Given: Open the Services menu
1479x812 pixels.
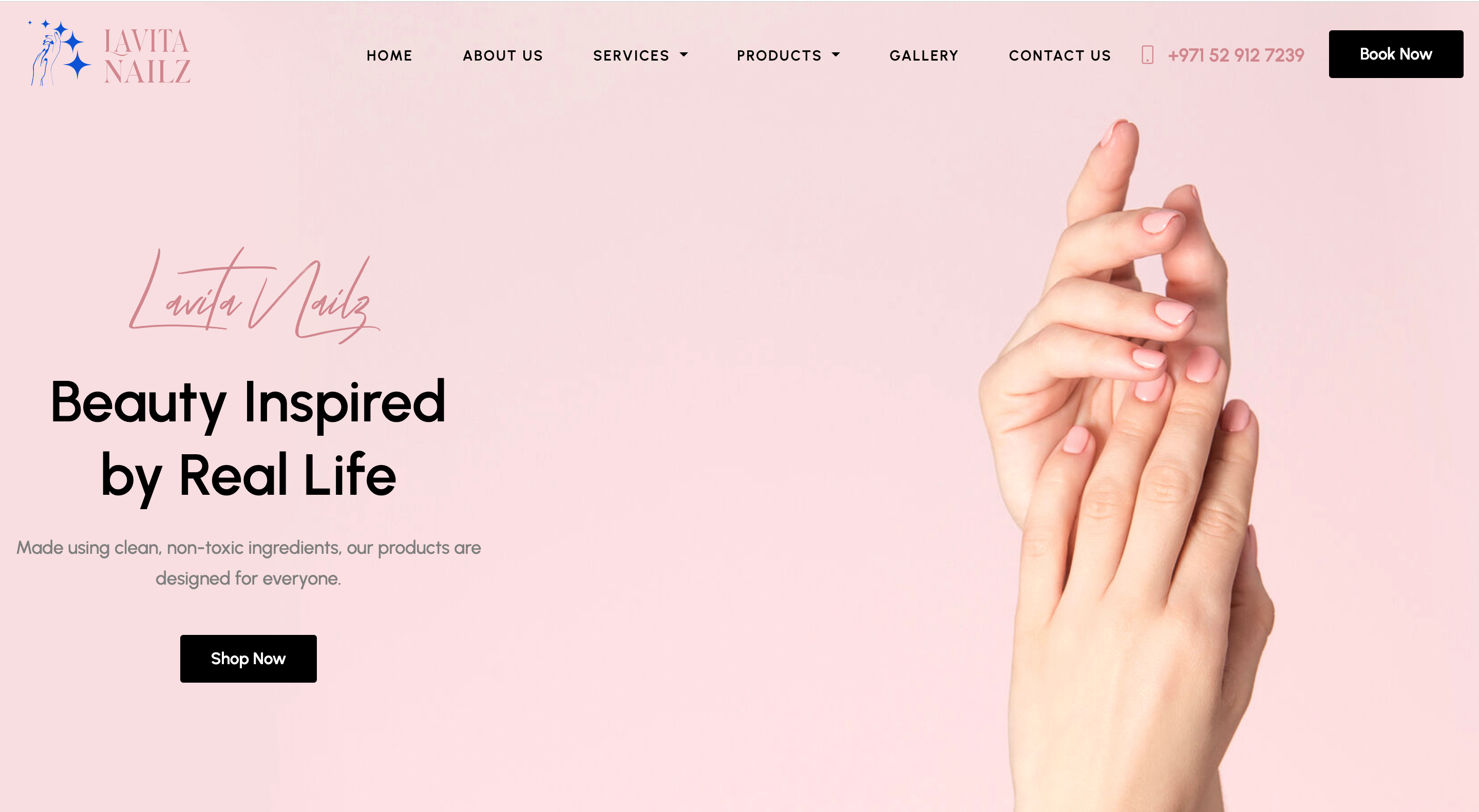Looking at the screenshot, I should [x=632, y=55].
